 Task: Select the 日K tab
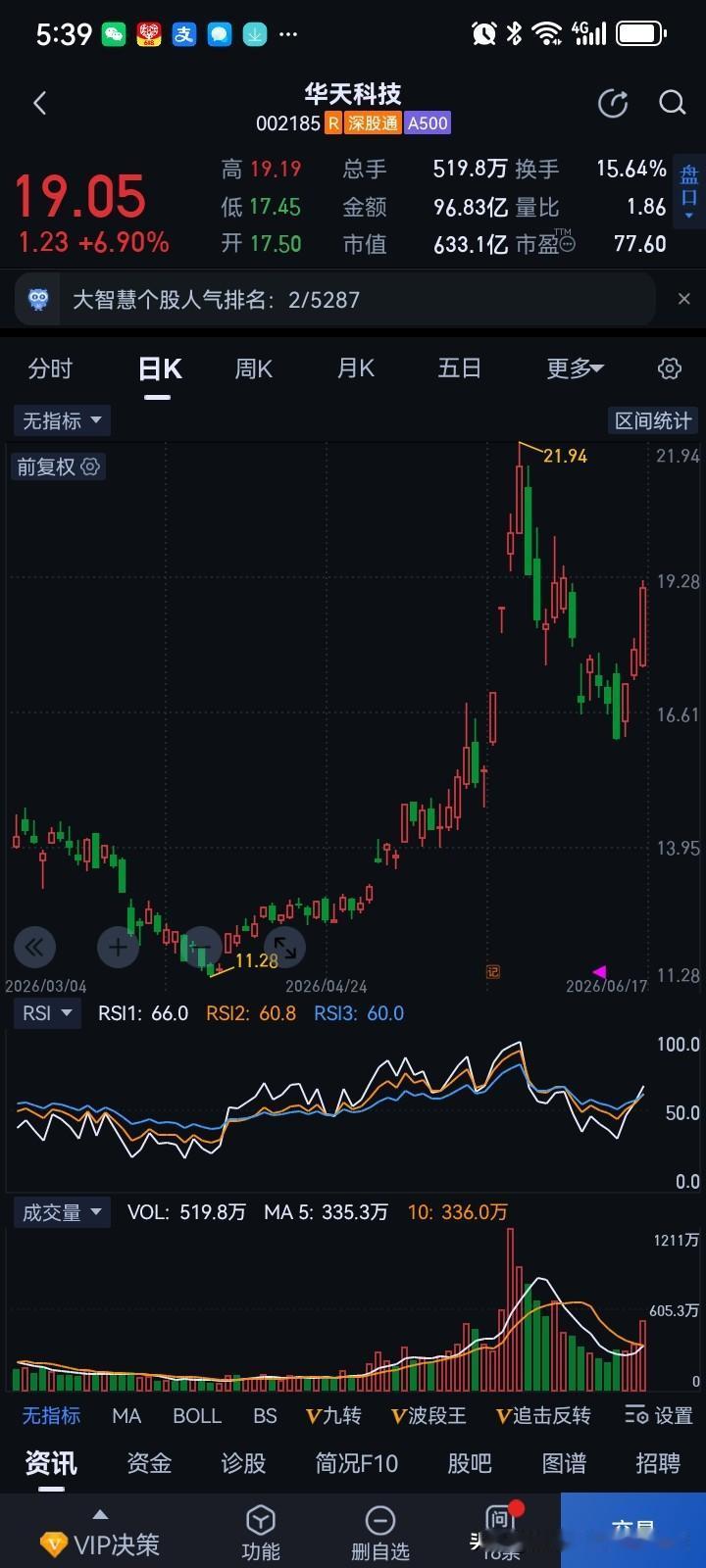[x=159, y=368]
